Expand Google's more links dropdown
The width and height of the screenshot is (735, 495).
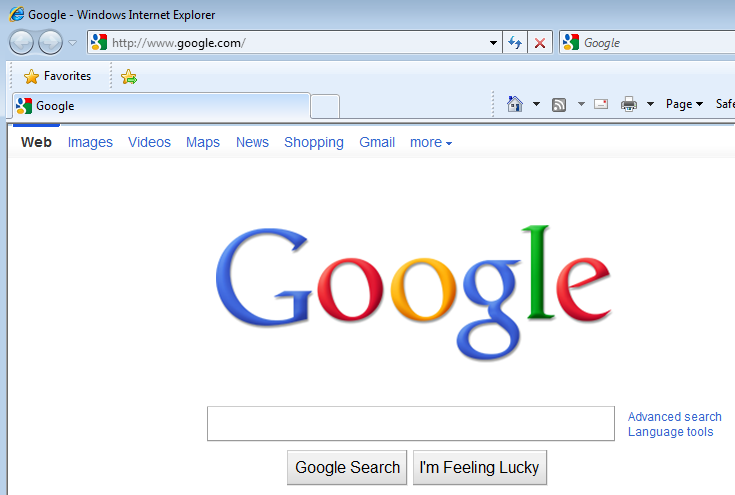(x=431, y=142)
